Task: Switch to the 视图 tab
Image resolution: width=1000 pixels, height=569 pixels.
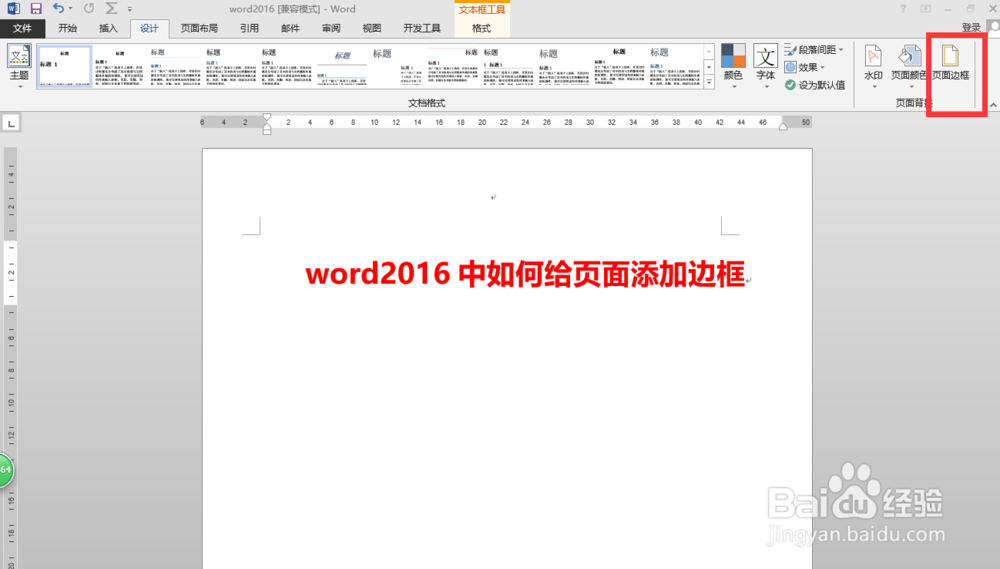Action: 372,28
